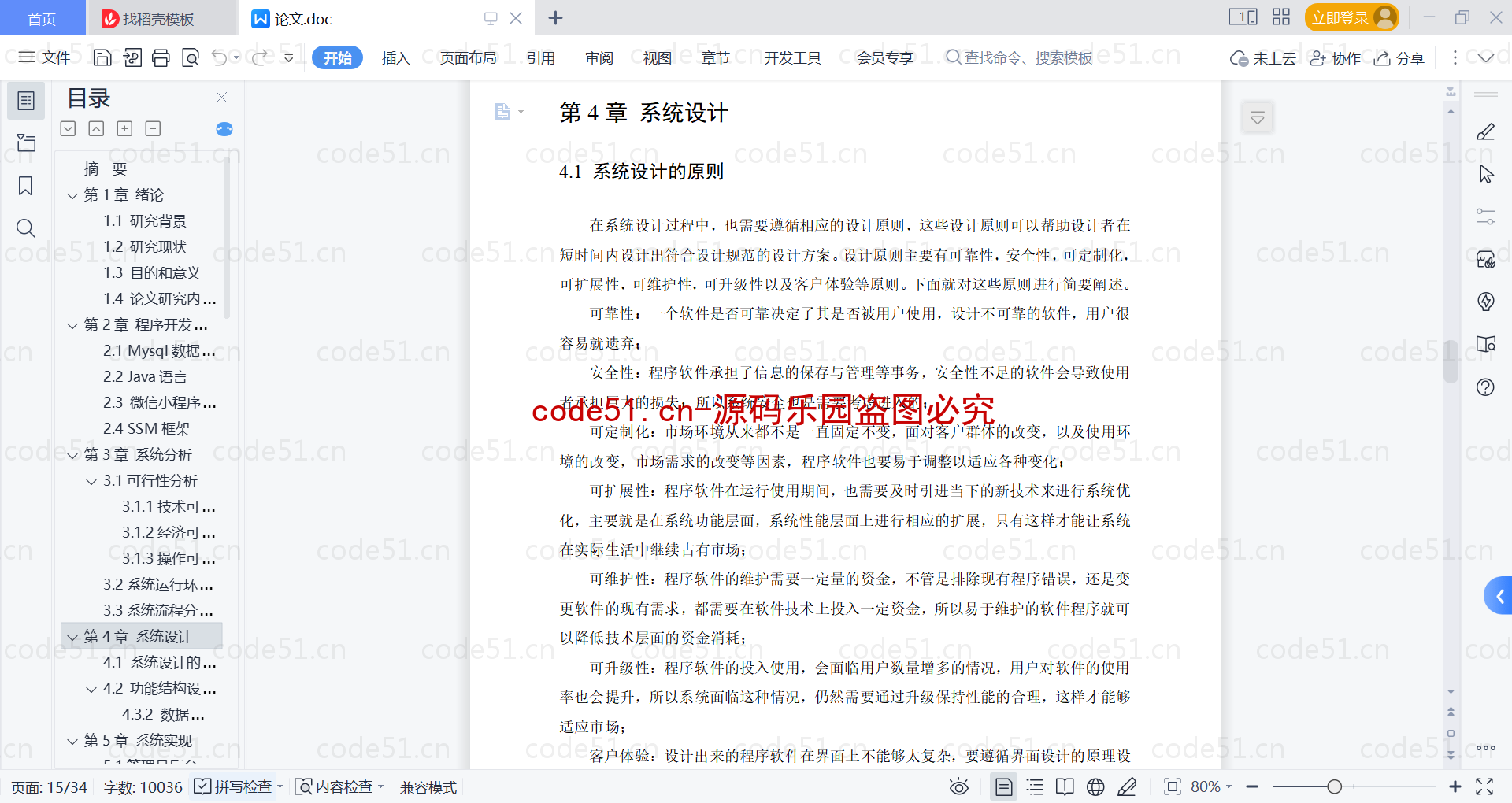The width and height of the screenshot is (1512, 803).
Task: Switch to reading layout view icon
Action: click(x=1065, y=786)
